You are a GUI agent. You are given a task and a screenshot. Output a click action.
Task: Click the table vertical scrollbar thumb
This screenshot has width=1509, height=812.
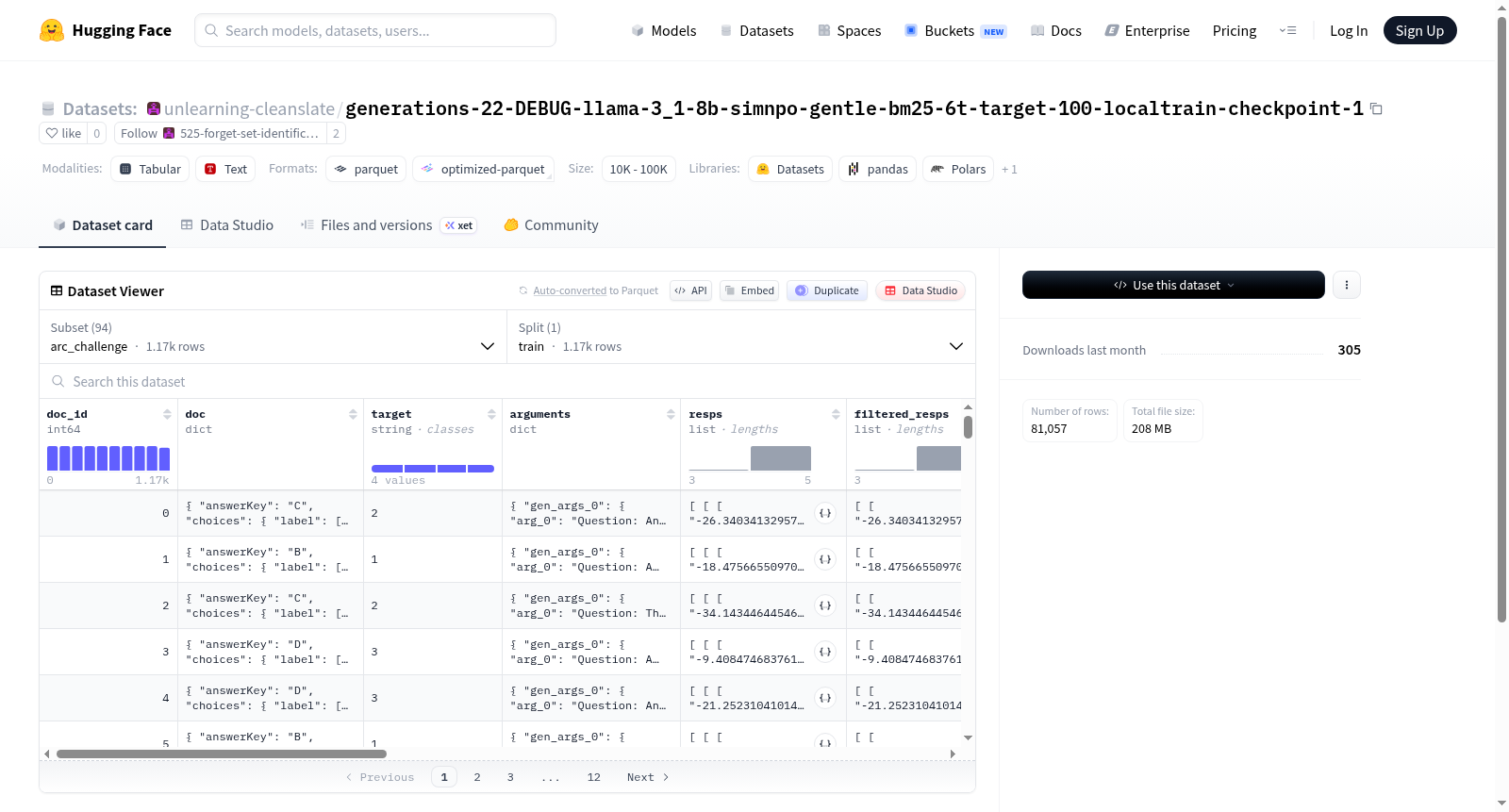(968, 427)
